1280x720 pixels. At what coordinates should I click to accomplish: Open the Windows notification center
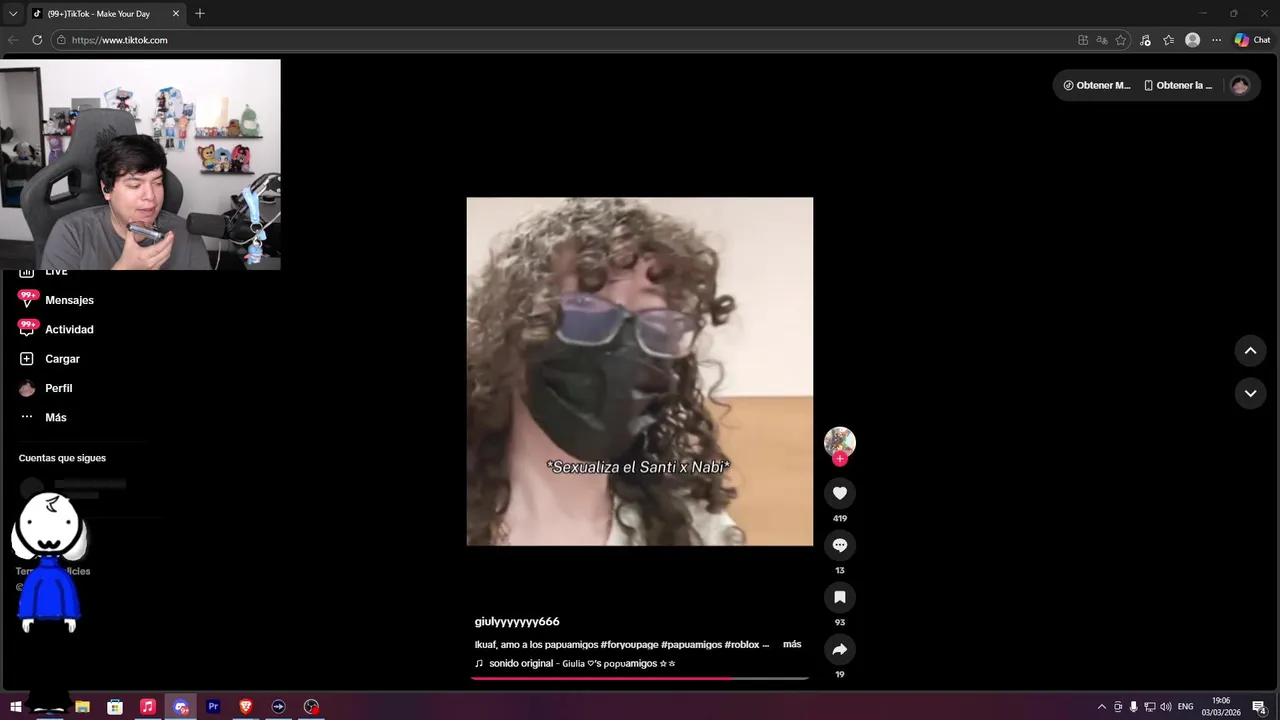(x=1260, y=707)
